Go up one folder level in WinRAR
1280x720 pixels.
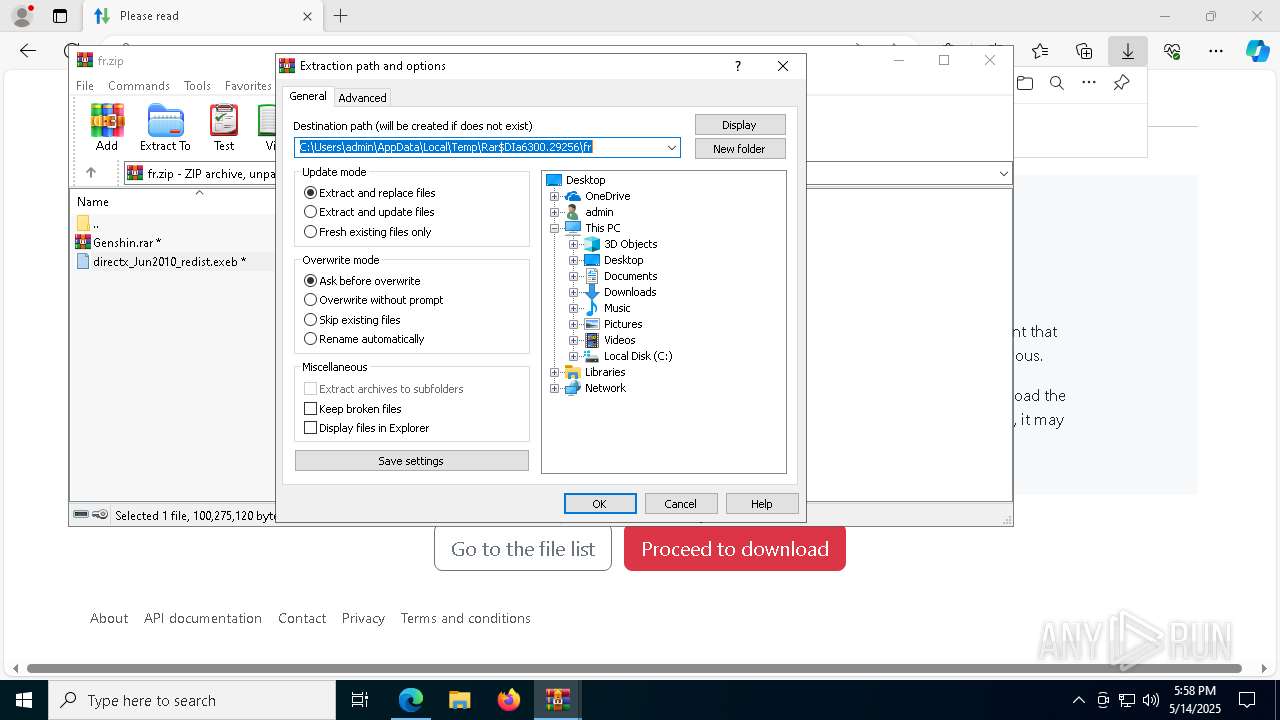click(x=91, y=173)
